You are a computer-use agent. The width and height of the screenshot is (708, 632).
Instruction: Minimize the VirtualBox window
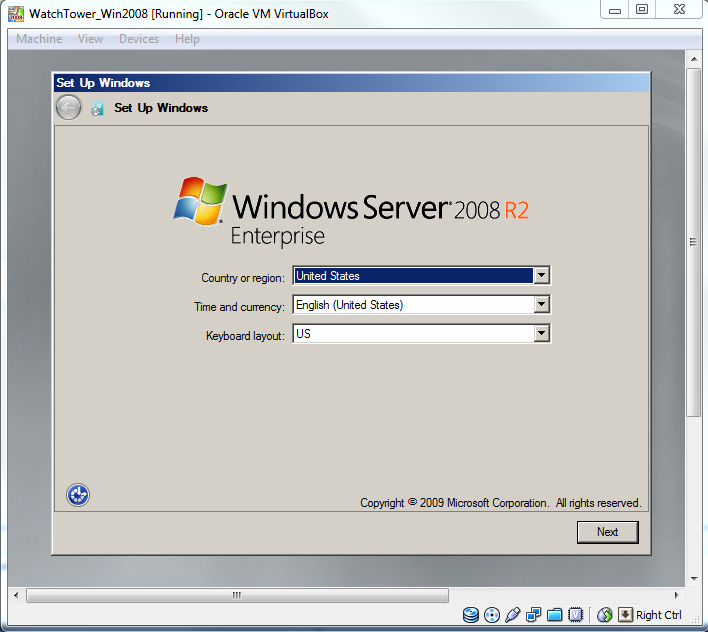pyautogui.click(x=615, y=9)
